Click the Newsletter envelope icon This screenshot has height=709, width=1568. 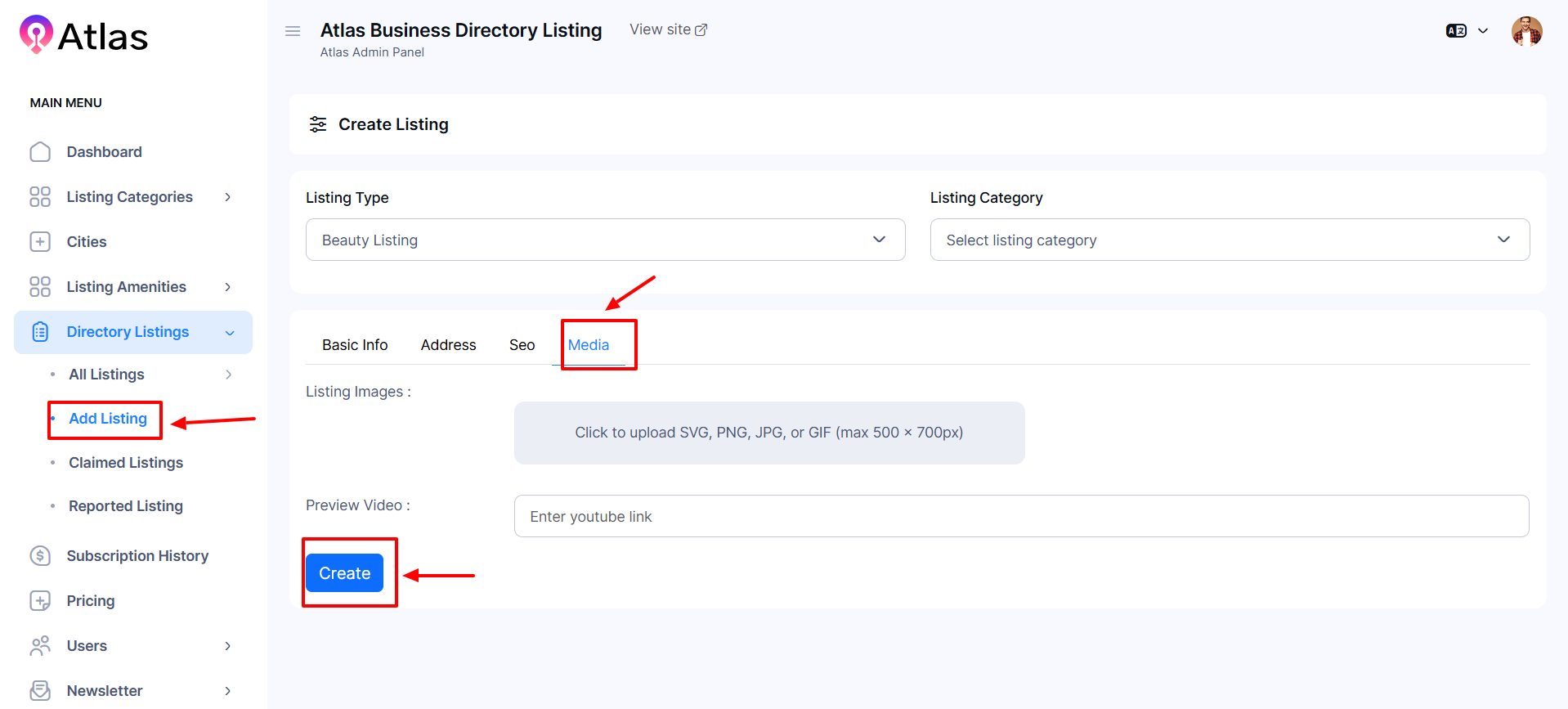coord(40,691)
